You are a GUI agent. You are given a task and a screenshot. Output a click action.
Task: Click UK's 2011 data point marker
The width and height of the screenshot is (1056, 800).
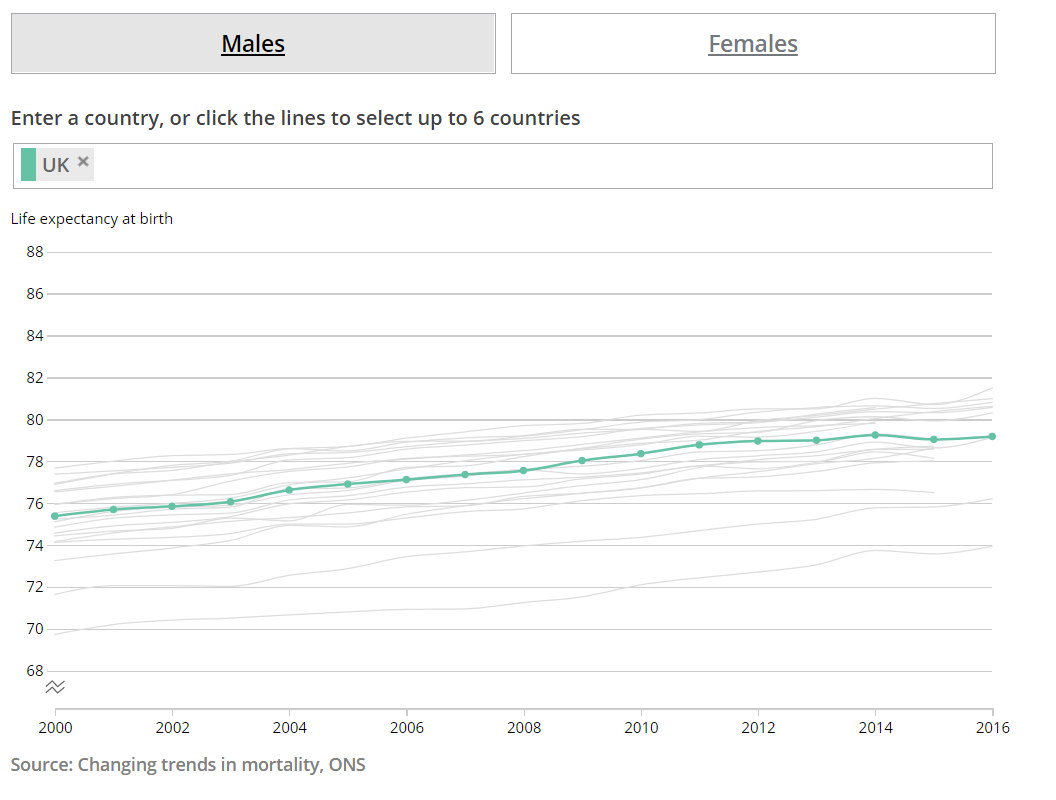tap(699, 444)
